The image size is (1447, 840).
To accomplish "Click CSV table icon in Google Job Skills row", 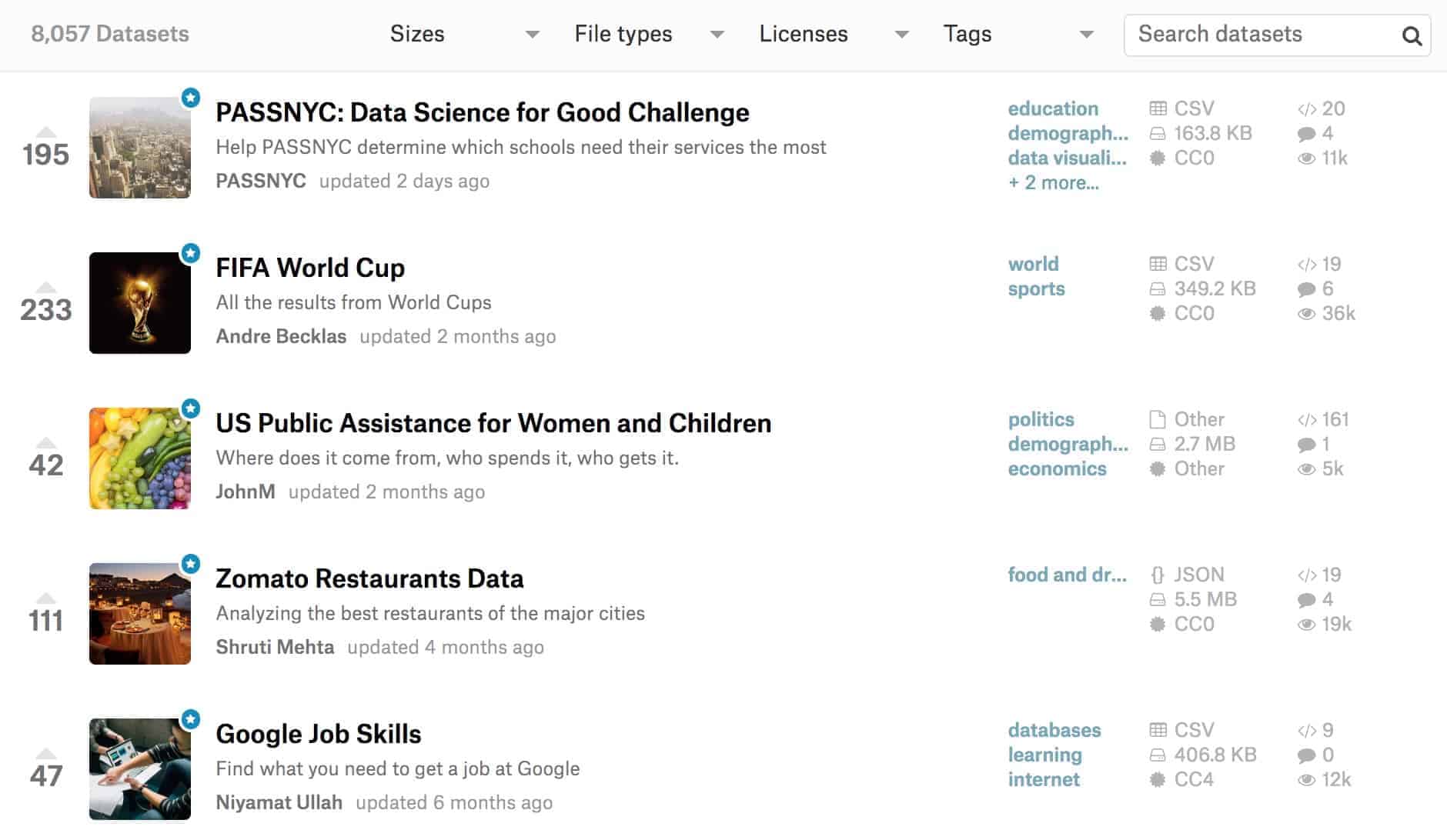I will (x=1158, y=730).
